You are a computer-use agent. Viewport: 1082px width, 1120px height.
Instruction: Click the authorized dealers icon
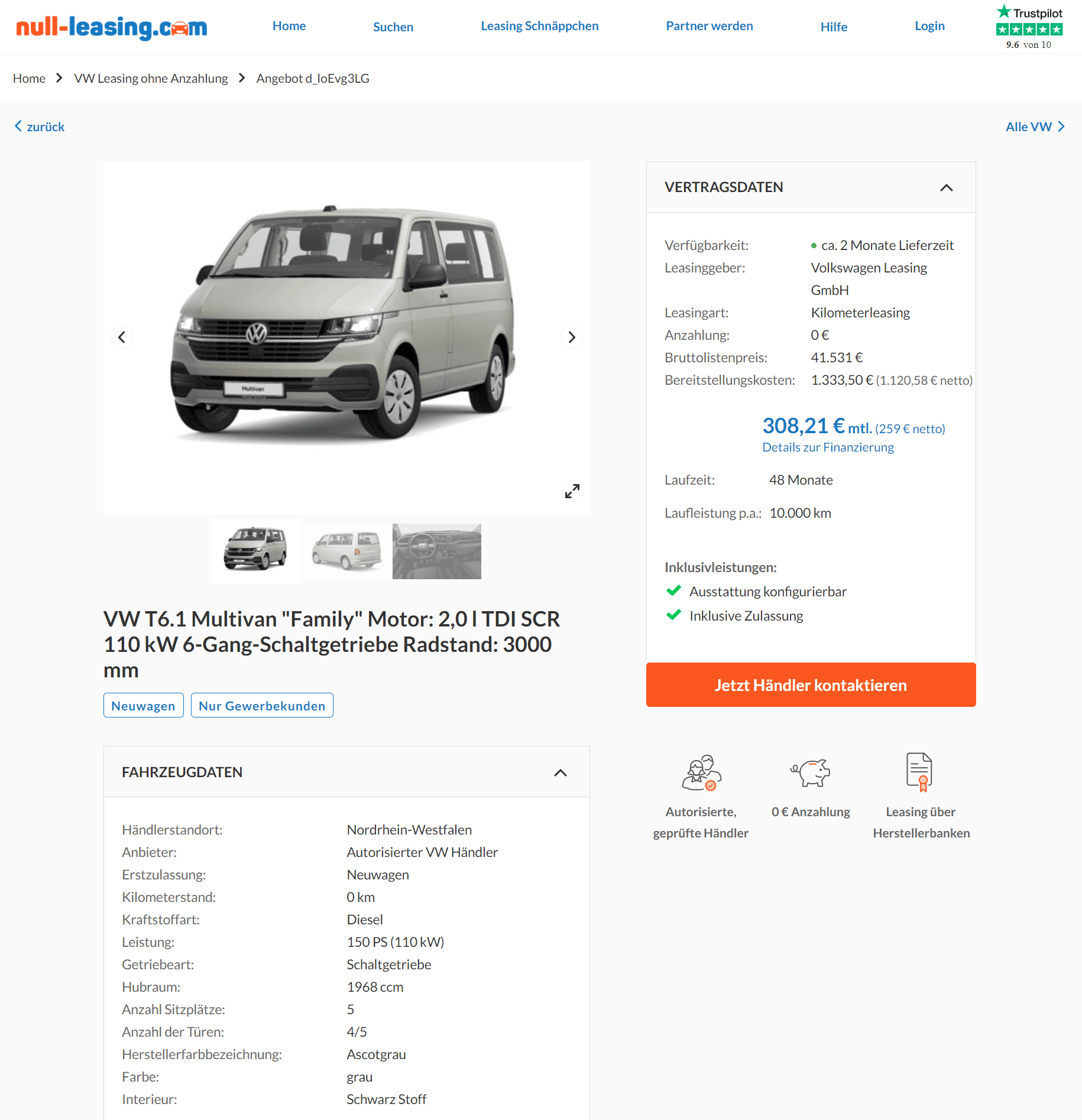pos(701,772)
